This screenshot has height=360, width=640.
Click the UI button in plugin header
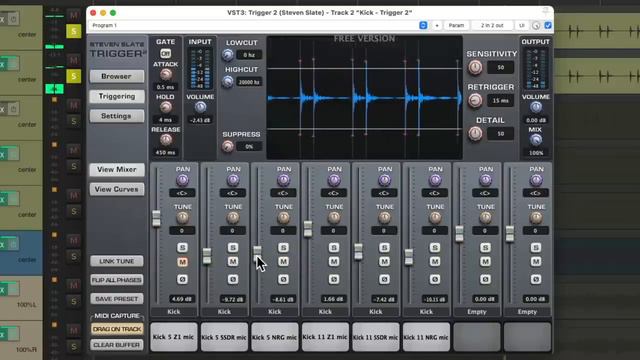[x=522, y=25]
